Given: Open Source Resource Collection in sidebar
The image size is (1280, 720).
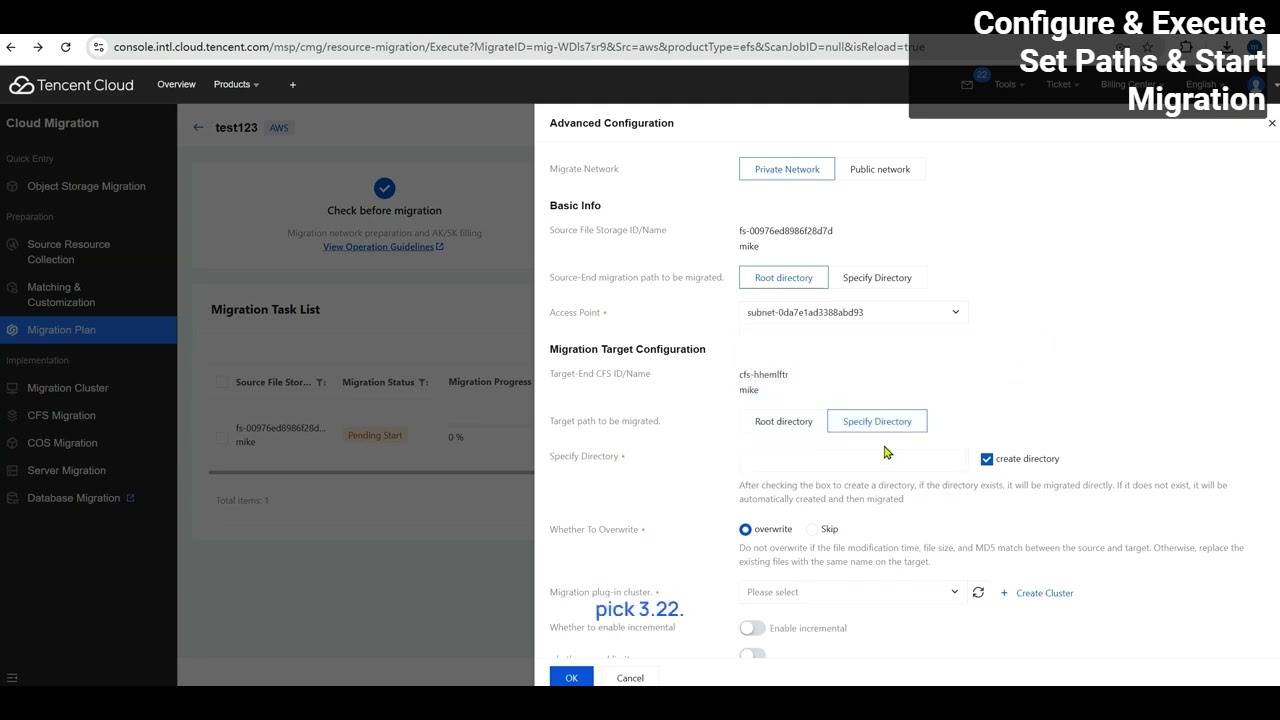Looking at the screenshot, I should (69, 252).
